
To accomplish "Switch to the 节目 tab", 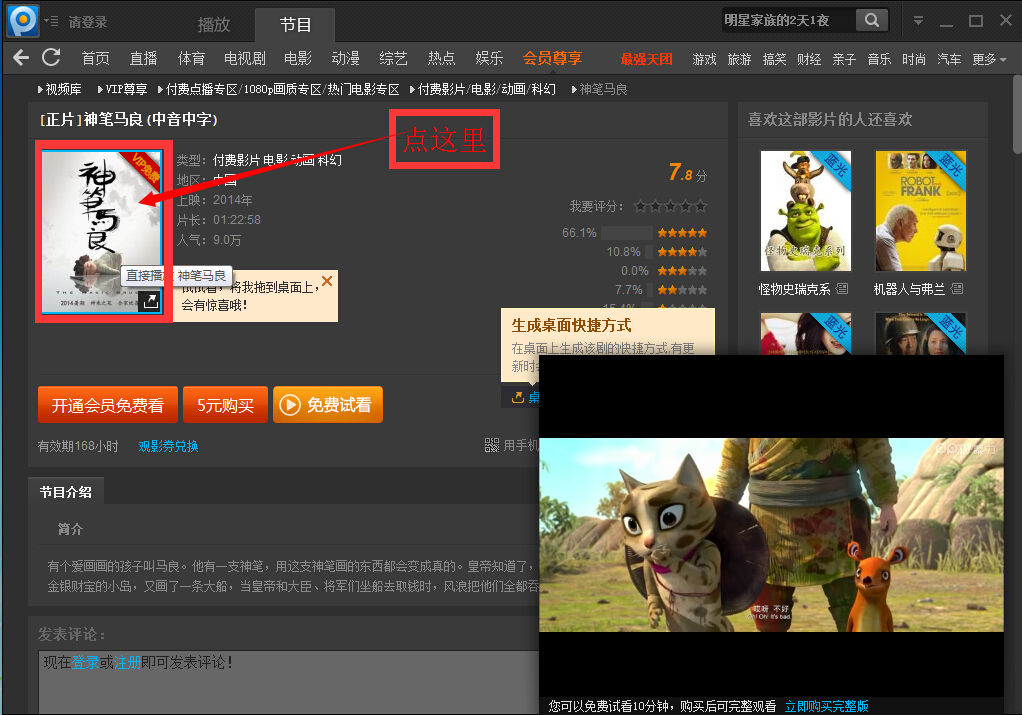I will point(295,25).
